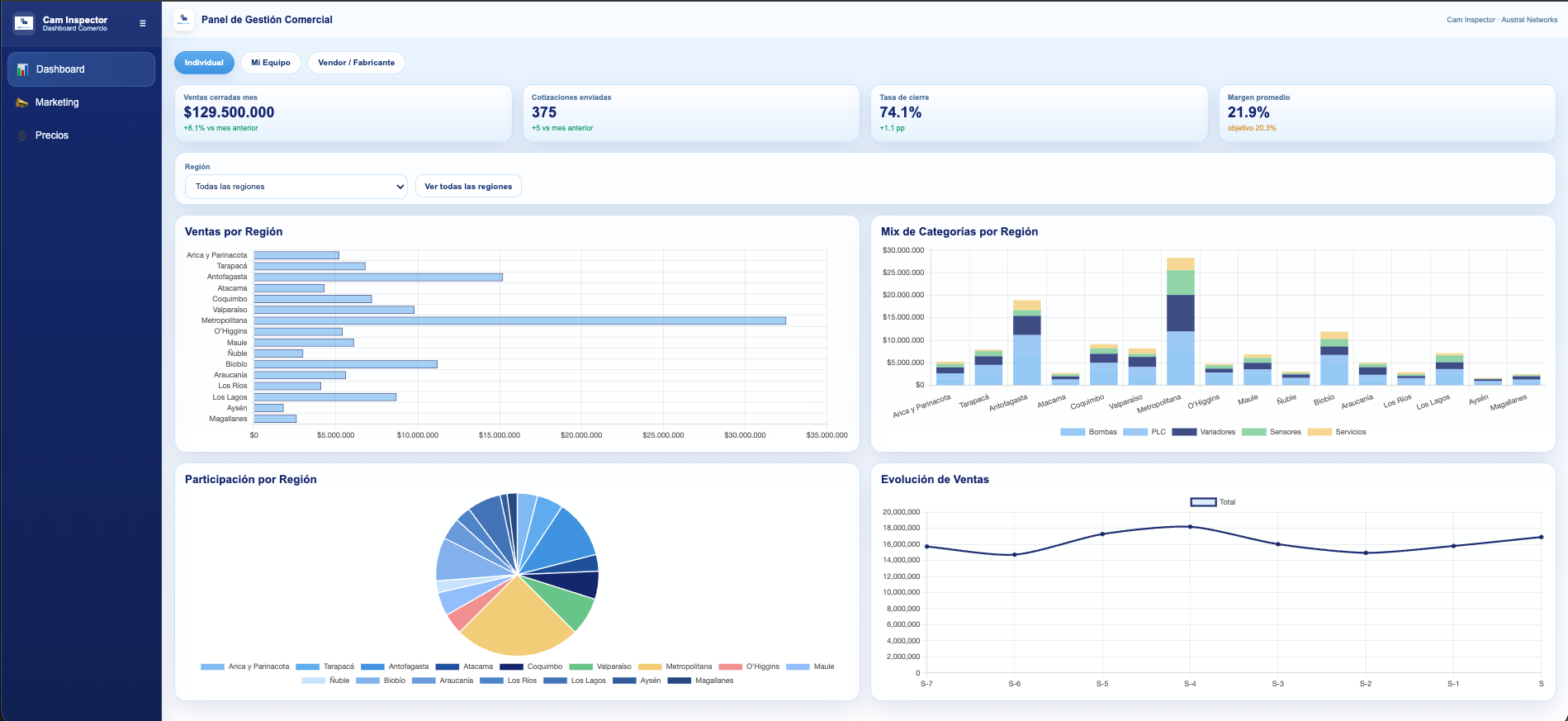Click Metropolitana yellow swatch in pie legend
This screenshot has height=721, width=1568.
pos(650,666)
